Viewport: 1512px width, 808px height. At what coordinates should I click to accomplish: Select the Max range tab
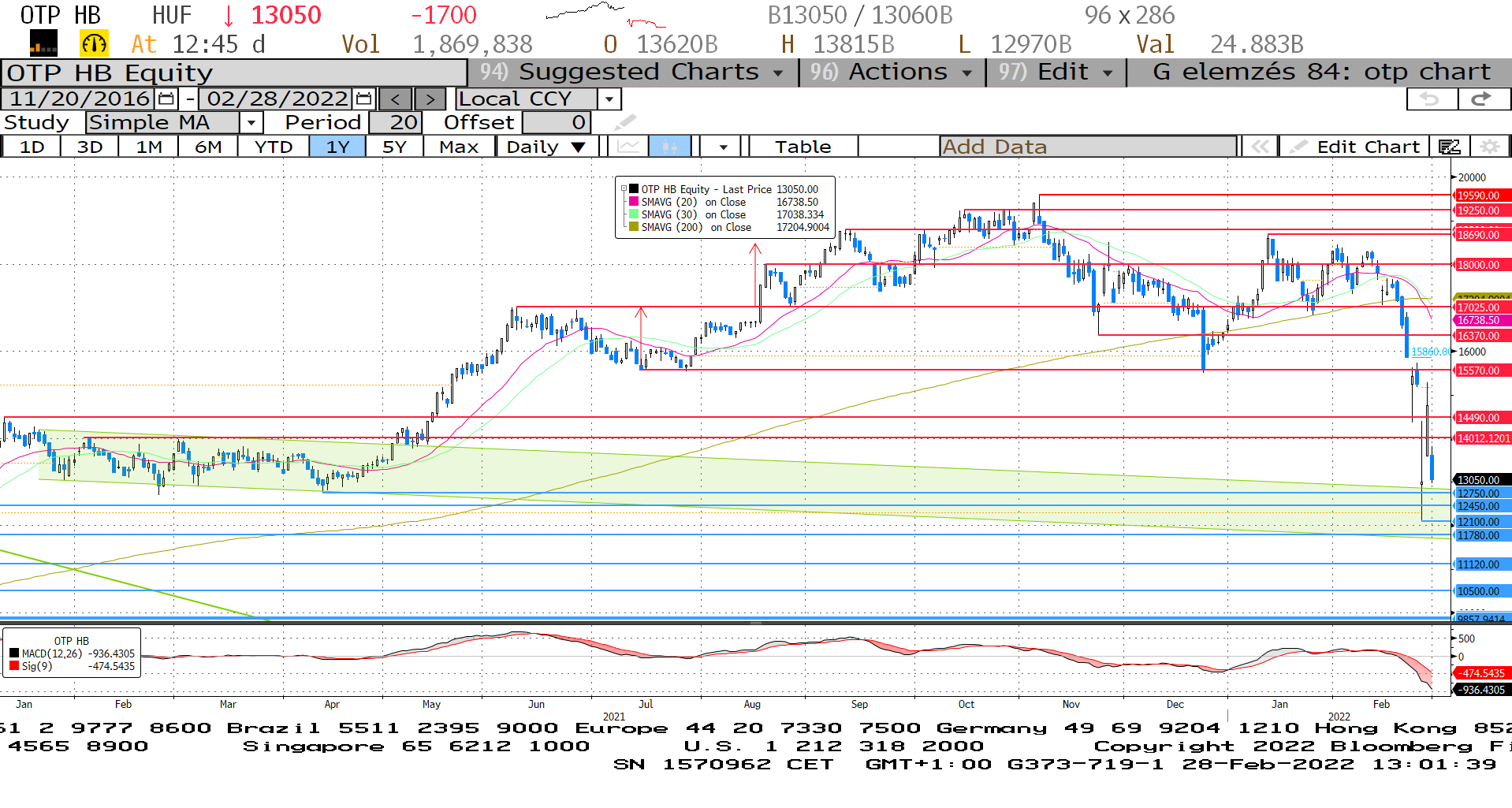(459, 147)
